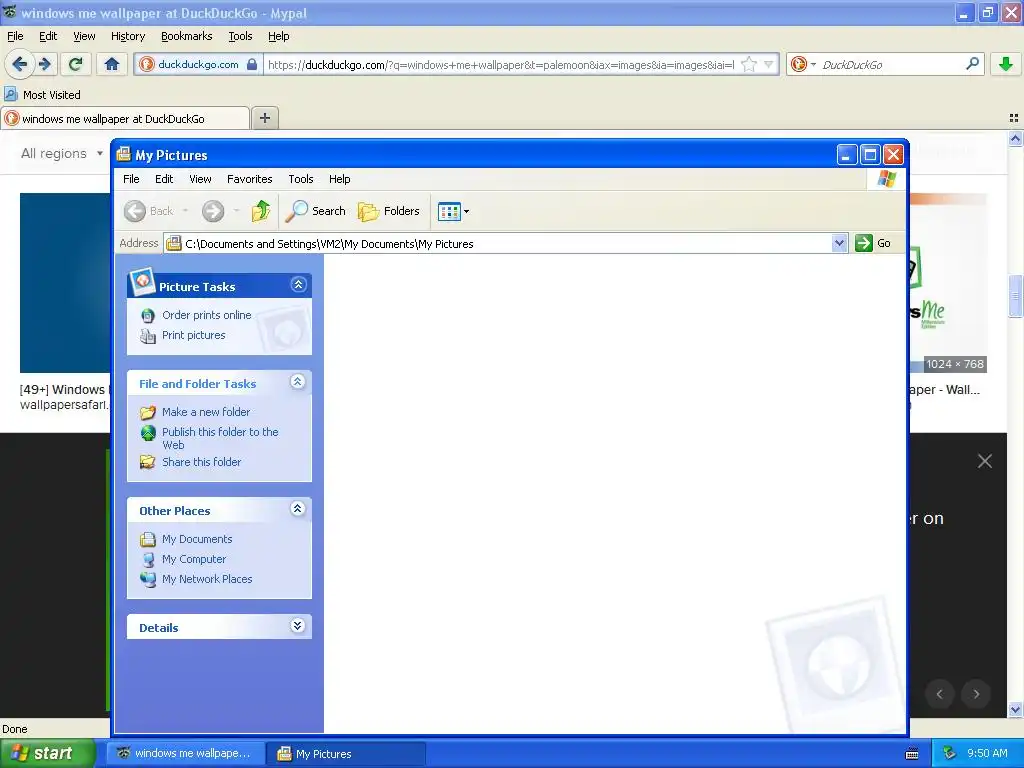Viewport: 1024px width, 768px height.
Task: Open a new browser tab
Action: (x=265, y=118)
